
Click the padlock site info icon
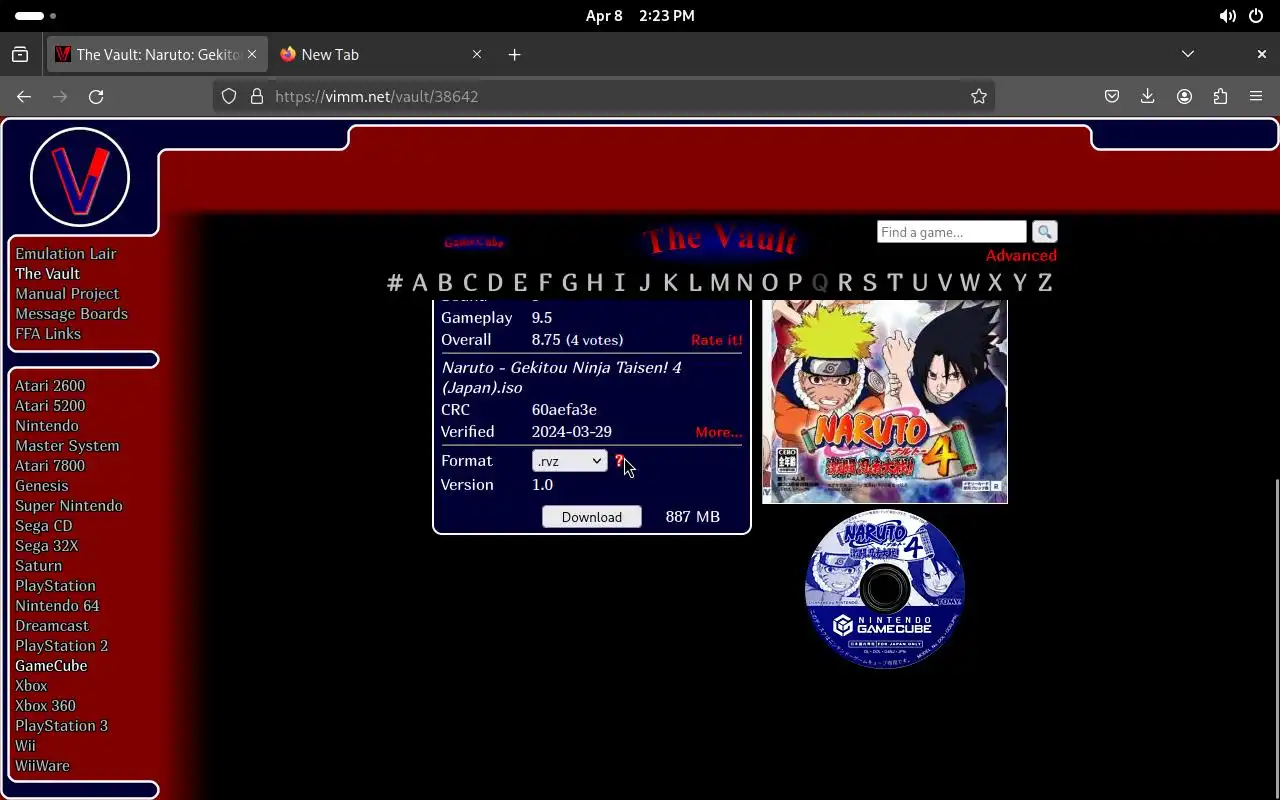(256, 96)
